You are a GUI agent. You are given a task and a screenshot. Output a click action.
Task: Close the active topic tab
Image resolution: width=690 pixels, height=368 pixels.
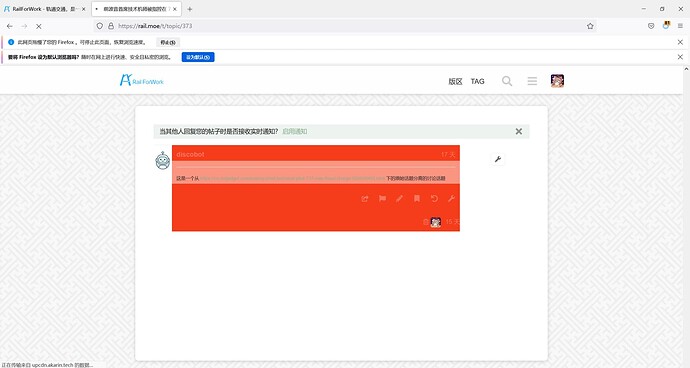[175, 9]
